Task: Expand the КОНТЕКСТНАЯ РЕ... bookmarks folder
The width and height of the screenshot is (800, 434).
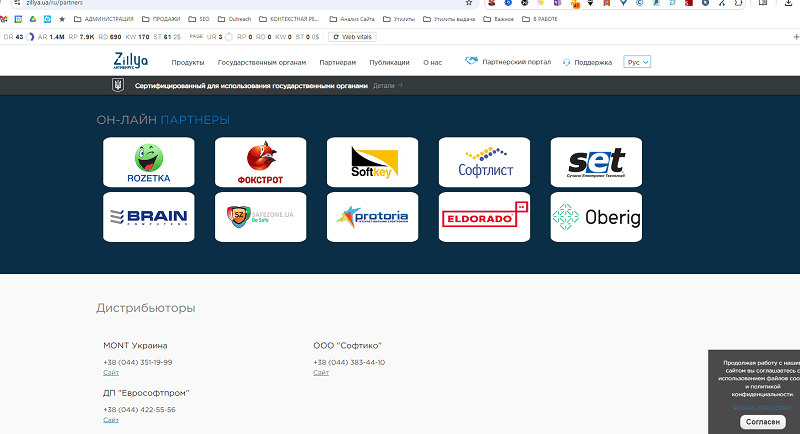Action: click(289, 19)
